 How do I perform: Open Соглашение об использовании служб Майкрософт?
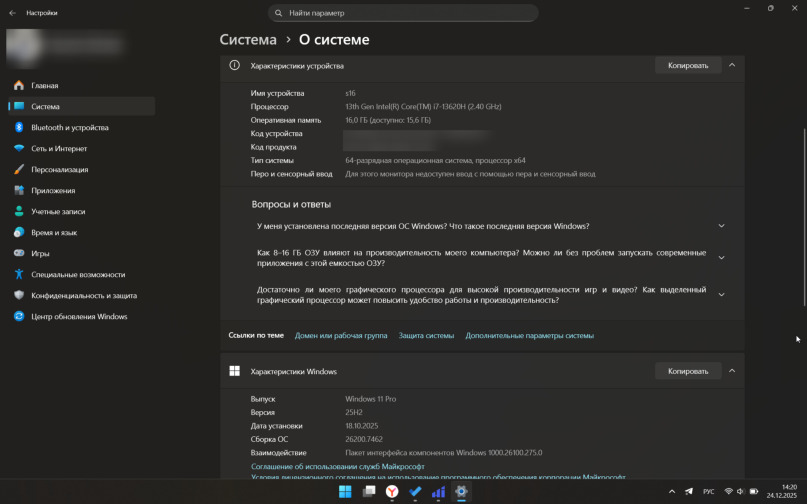click(338, 466)
